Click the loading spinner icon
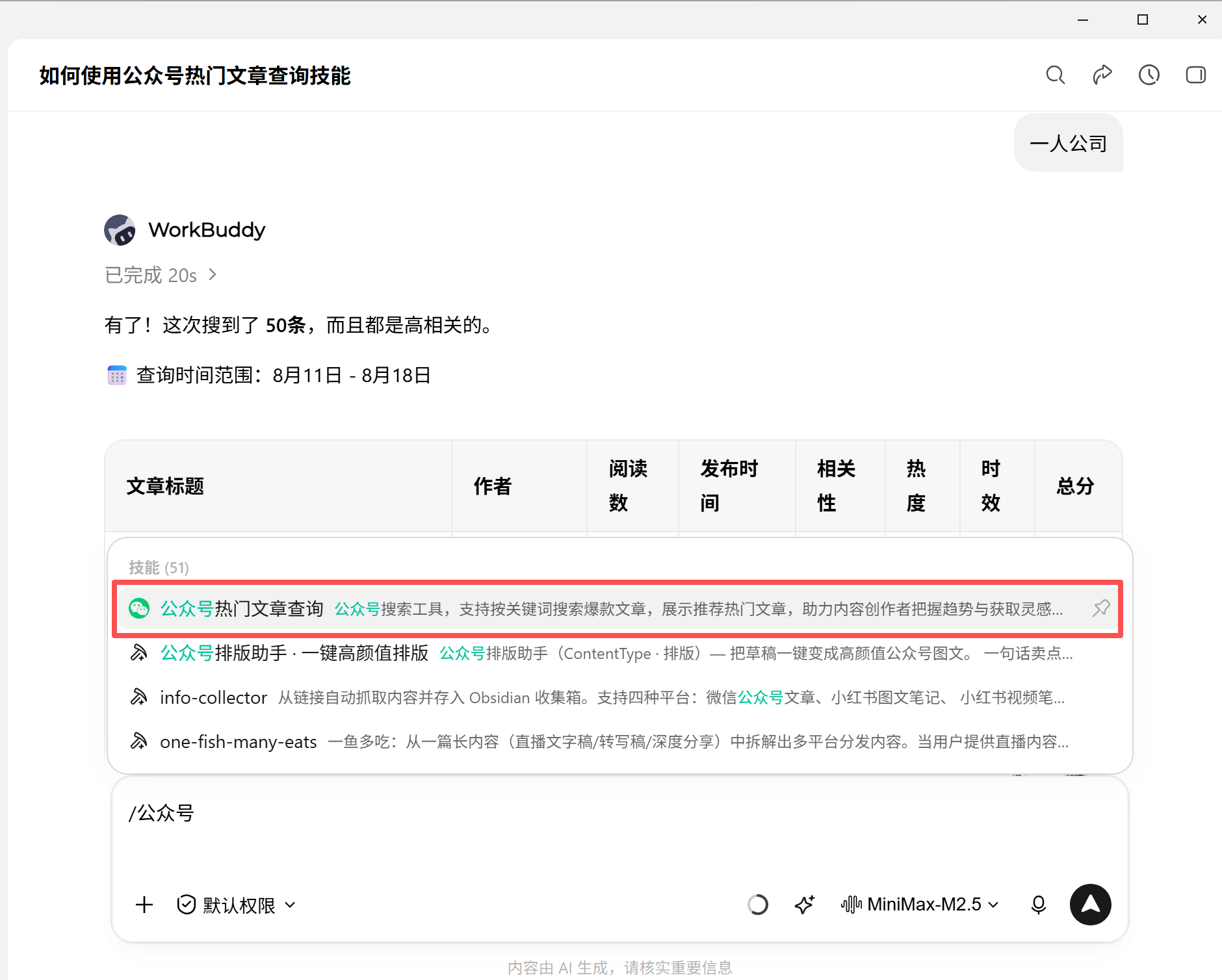The height and width of the screenshot is (980, 1222). 758,905
